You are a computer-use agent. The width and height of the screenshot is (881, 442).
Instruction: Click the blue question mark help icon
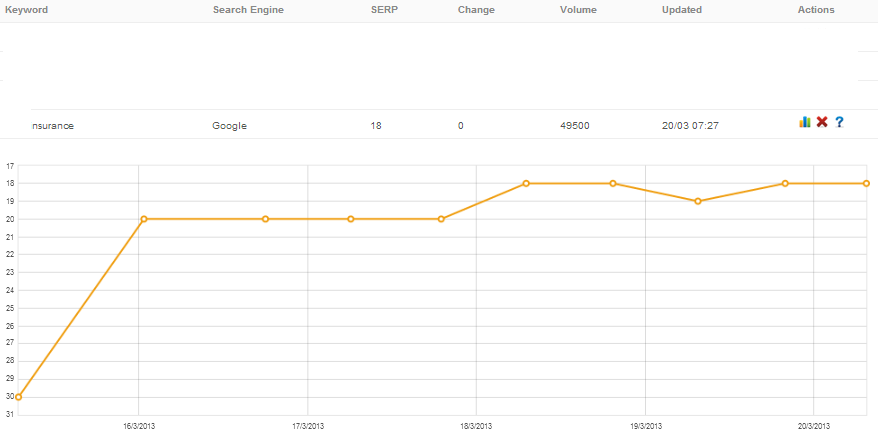pos(839,121)
